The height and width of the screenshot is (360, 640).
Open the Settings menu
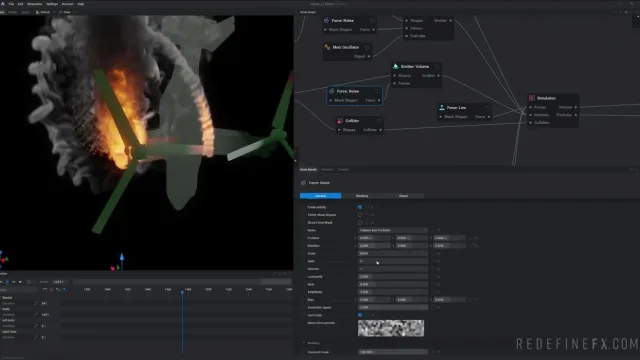(x=52, y=4)
